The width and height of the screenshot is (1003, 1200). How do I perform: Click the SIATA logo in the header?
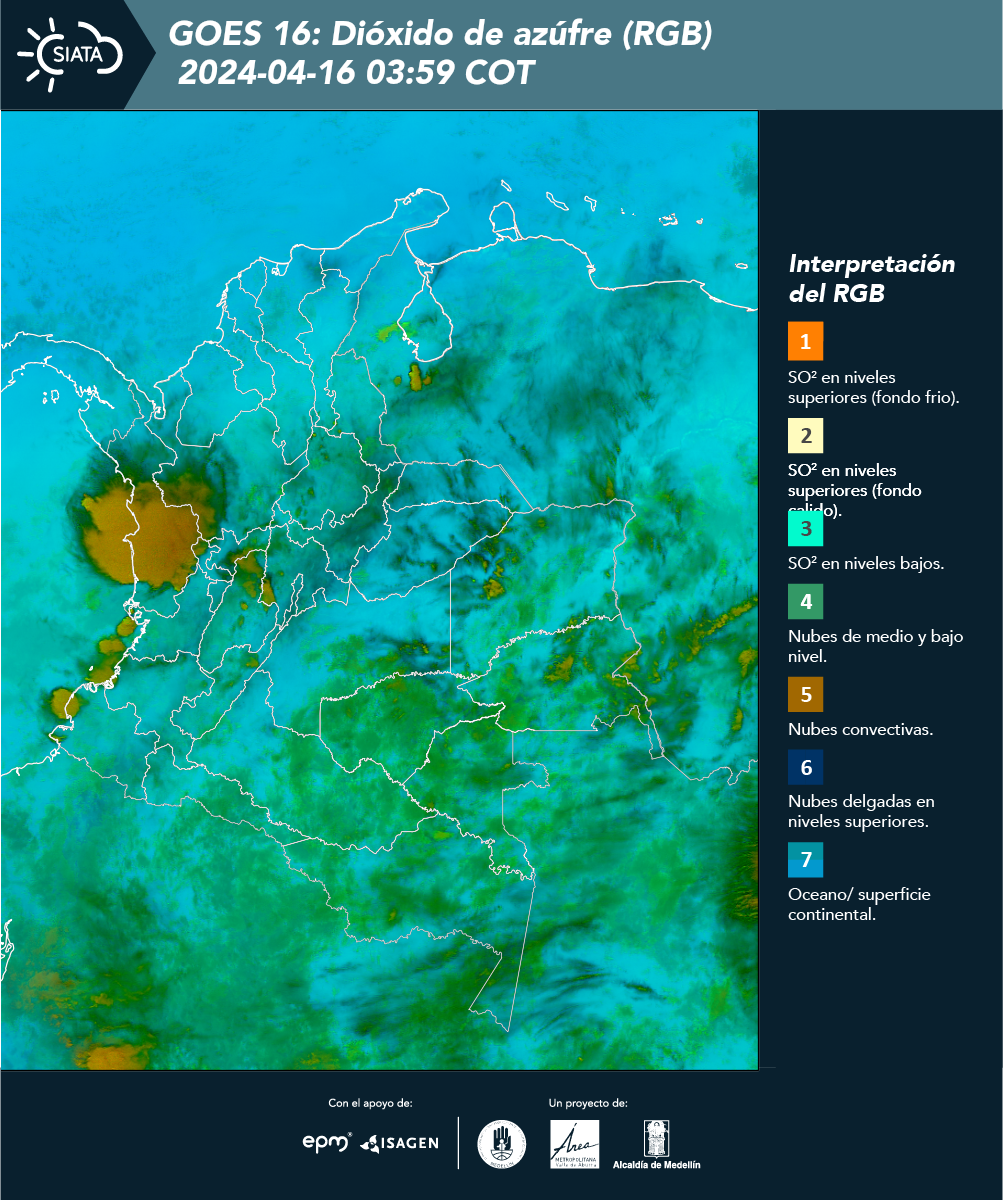coord(70,55)
